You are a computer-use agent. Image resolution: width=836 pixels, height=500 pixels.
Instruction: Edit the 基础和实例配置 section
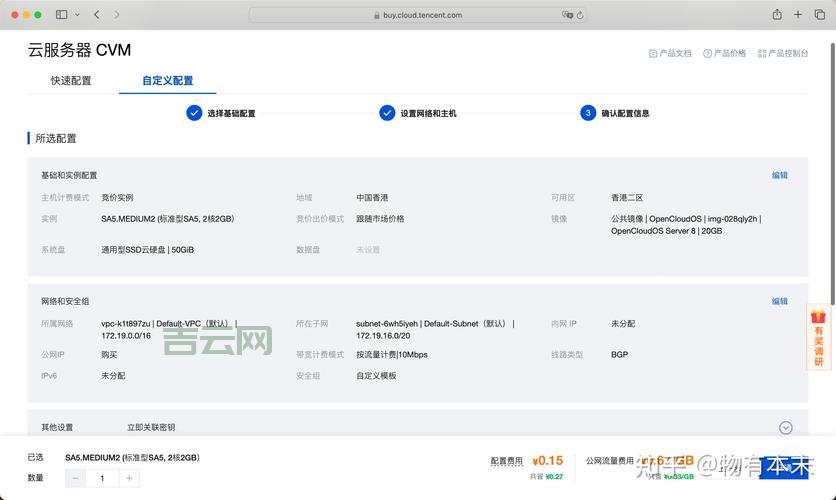(x=779, y=175)
